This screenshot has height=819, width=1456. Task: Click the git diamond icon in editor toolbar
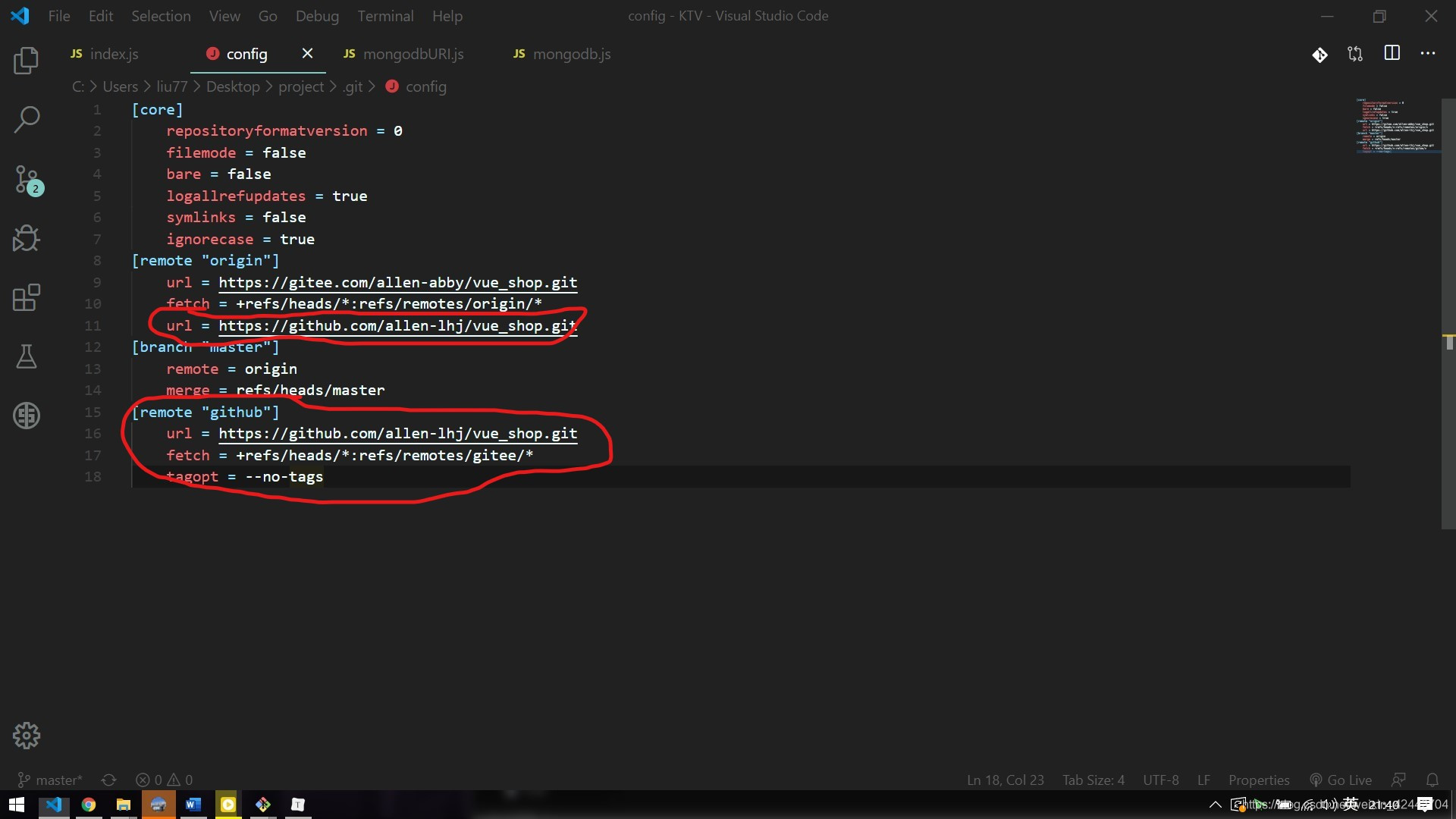coord(1319,55)
